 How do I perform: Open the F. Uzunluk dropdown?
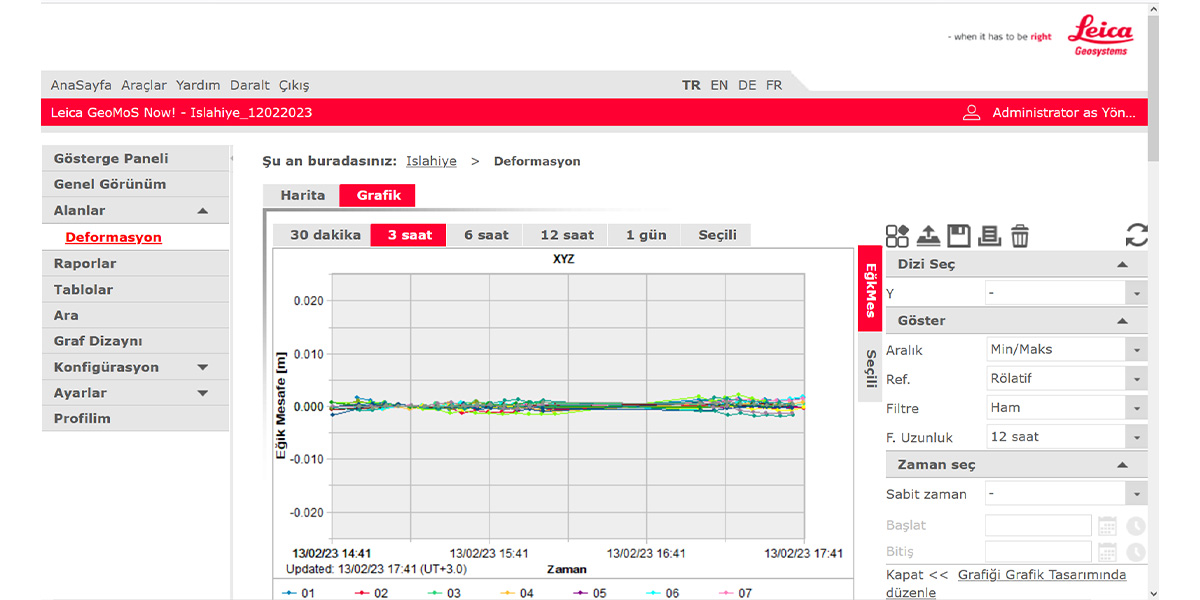1064,437
